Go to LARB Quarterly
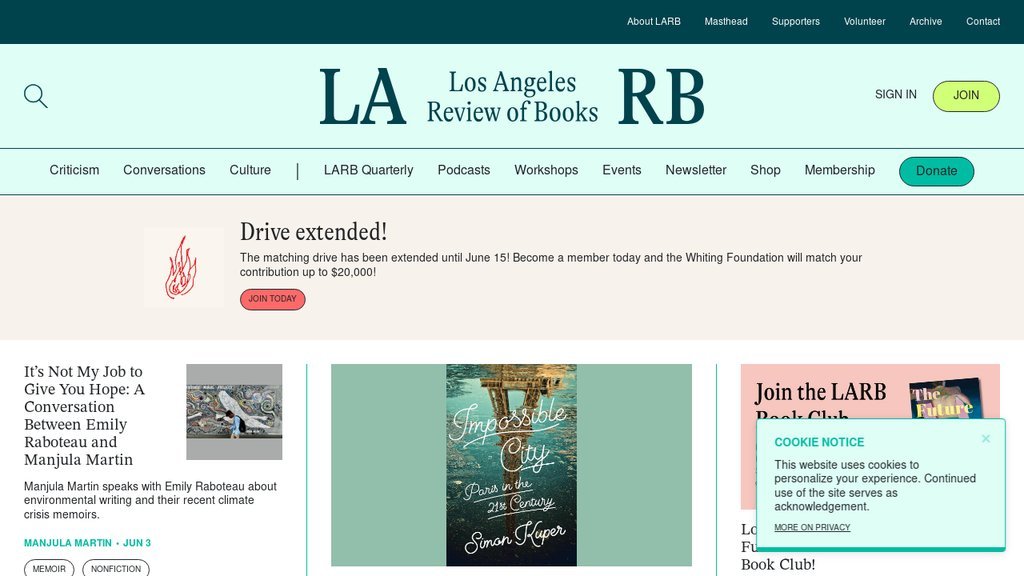Screen dimensions: 1024x576 coord(368,170)
